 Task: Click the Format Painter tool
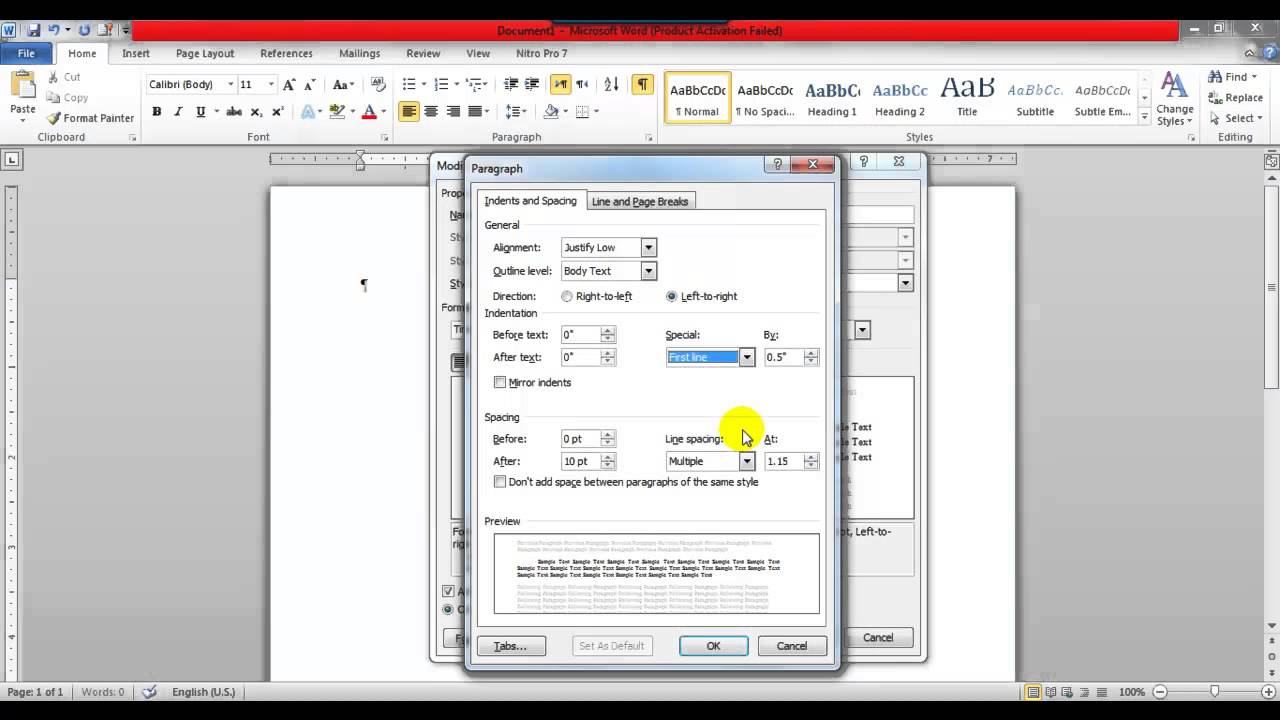tap(90, 118)
